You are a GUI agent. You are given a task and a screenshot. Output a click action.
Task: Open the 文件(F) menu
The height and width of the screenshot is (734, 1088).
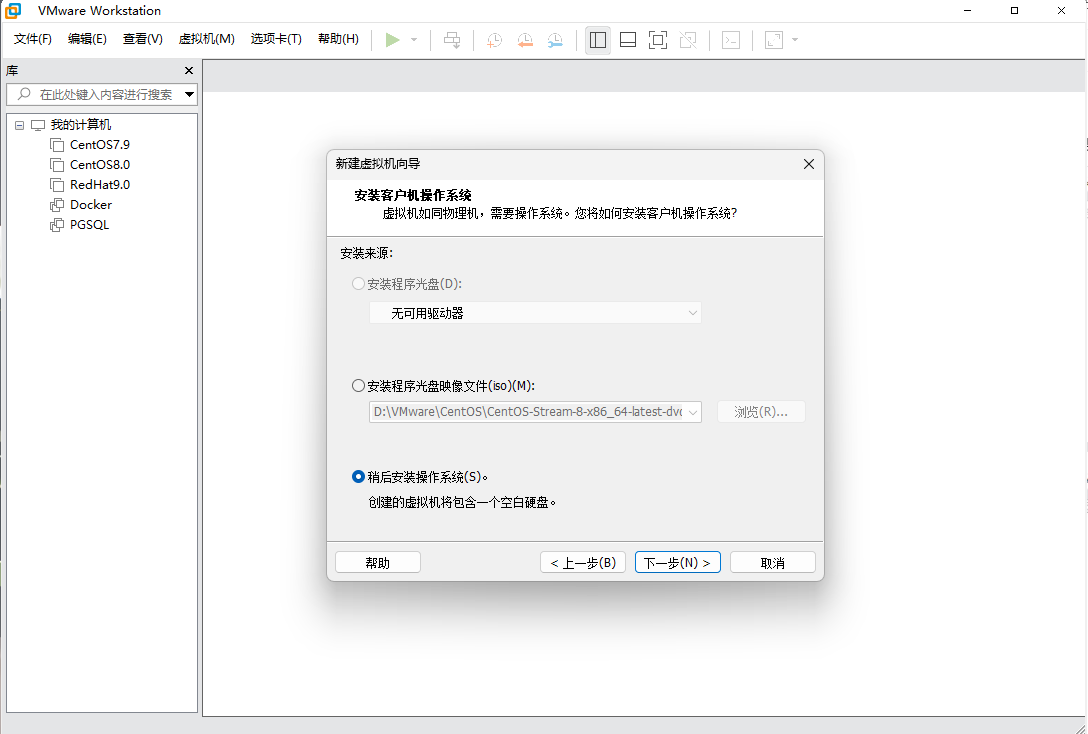33,39
